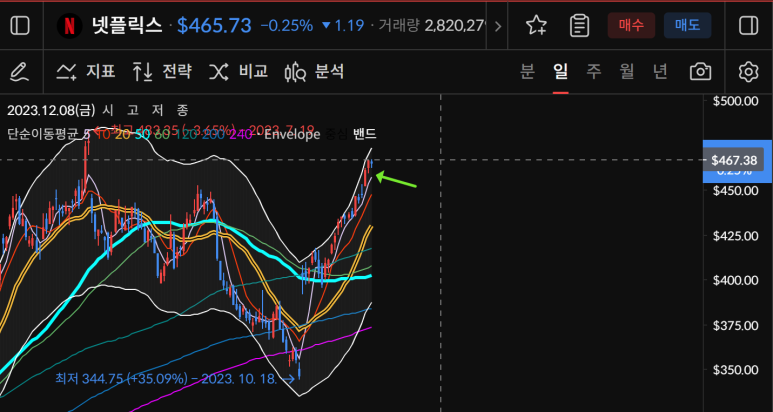Select the drawing pen tool
This screenshot has height=412, width=773.
coord(20,72)
